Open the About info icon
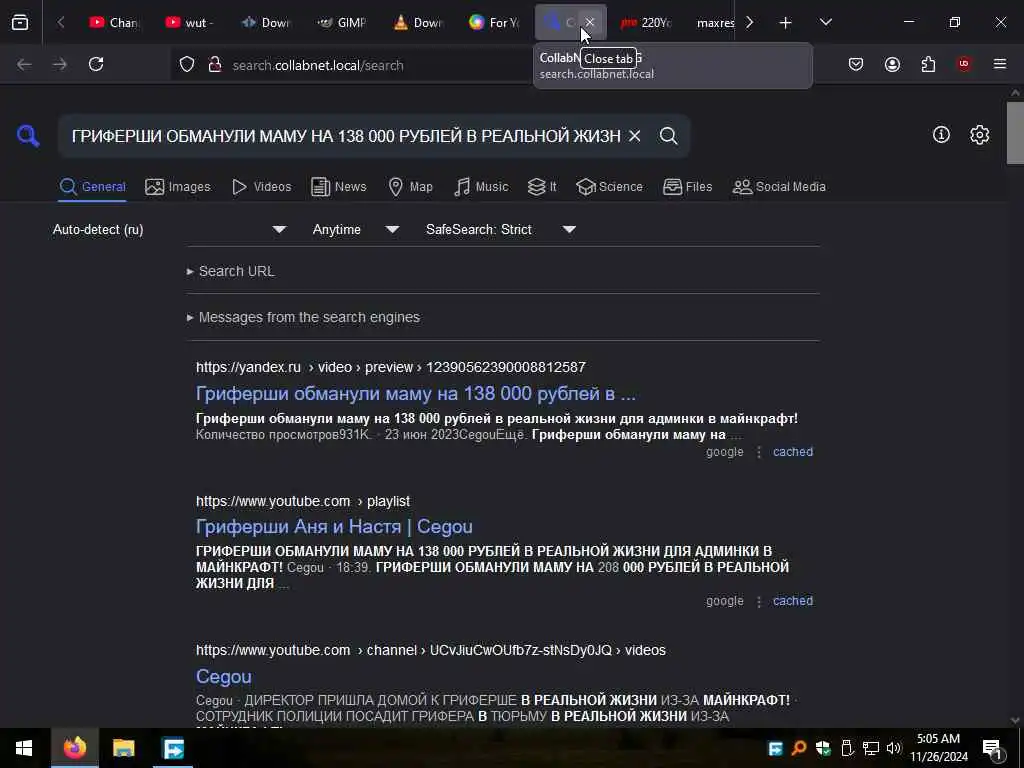The height and width of the screenshot is (768, 1024). (941, 135)
